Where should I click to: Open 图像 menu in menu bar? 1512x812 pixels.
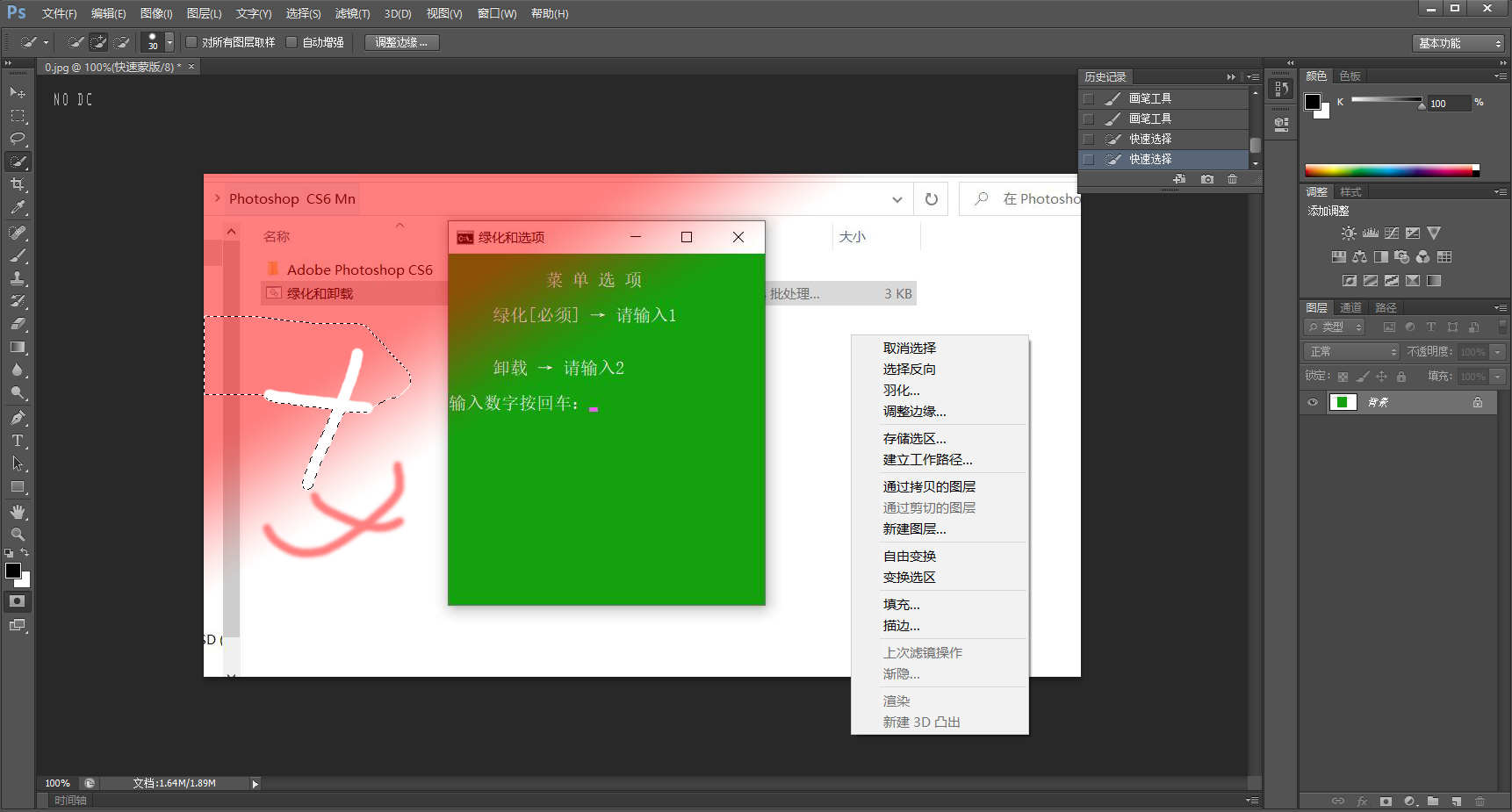(156, 14)
